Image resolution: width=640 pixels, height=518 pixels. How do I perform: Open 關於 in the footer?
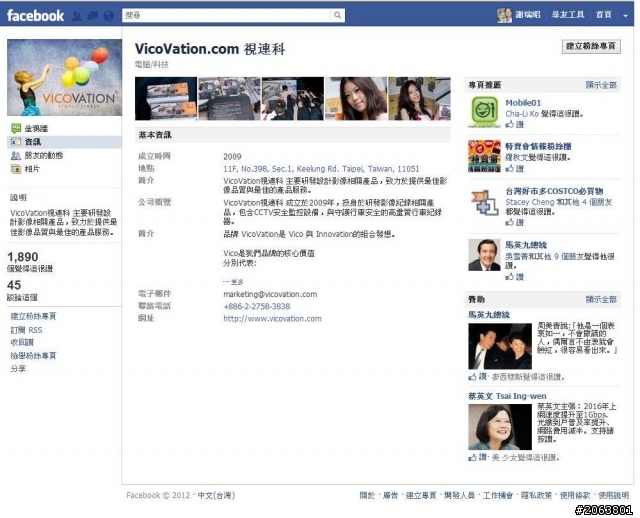367,495
